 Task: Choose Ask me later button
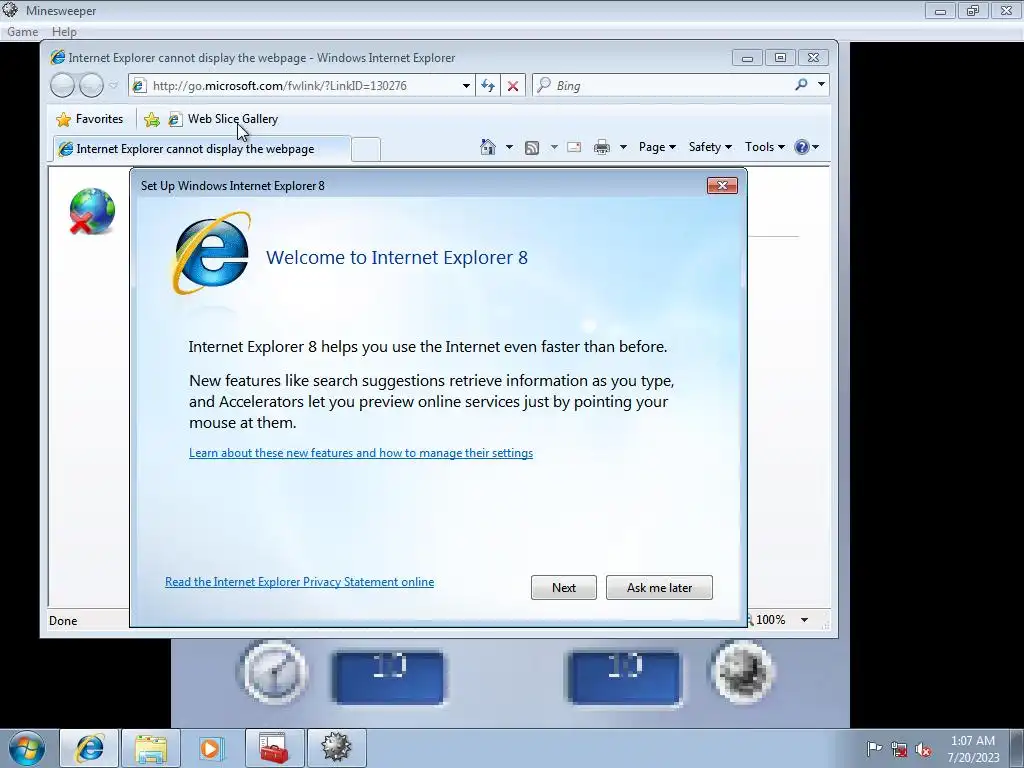[x=659, y=587]
